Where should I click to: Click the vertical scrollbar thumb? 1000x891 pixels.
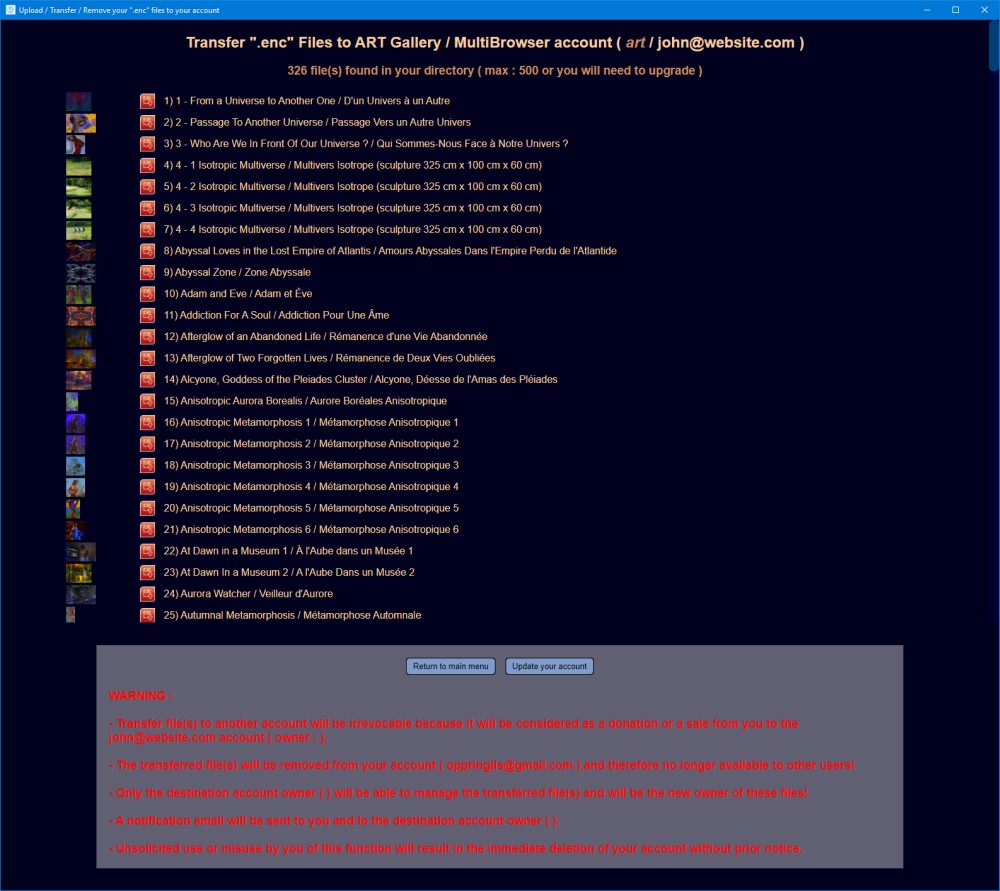994,46
